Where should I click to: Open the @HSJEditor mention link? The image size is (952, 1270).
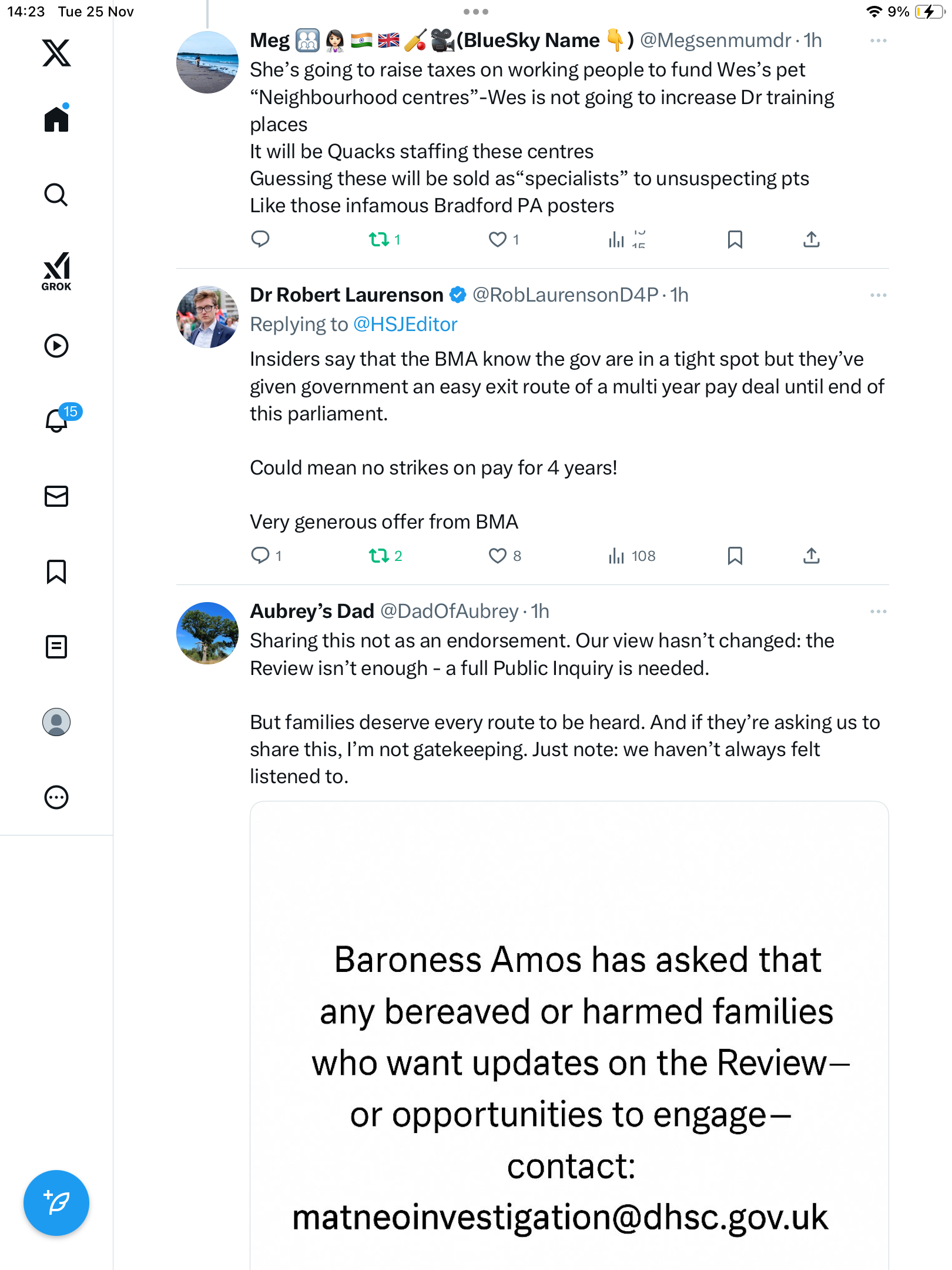coord(405,325)
